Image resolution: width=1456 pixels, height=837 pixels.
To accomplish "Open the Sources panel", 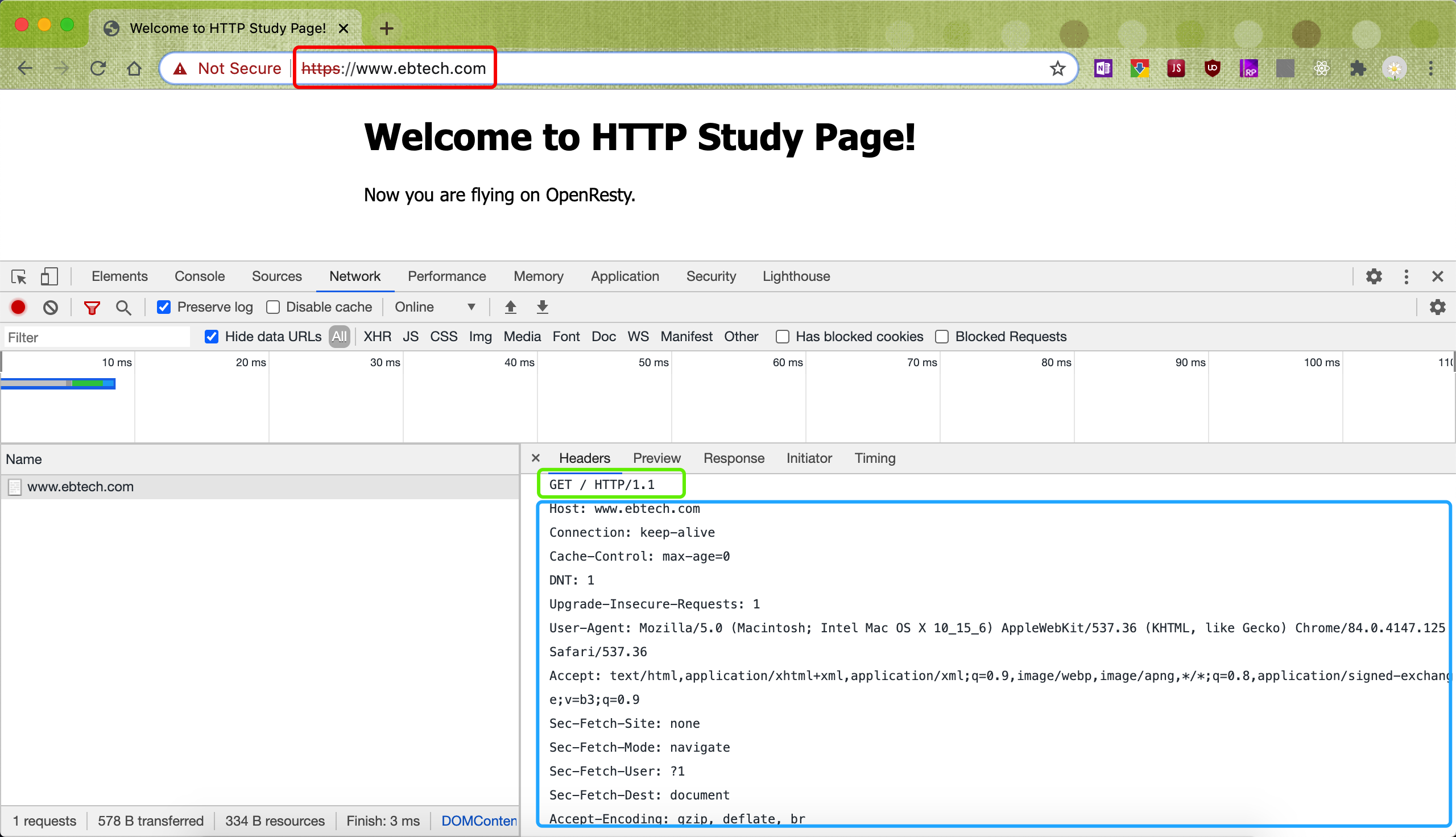I will click(x=276, y=276).
